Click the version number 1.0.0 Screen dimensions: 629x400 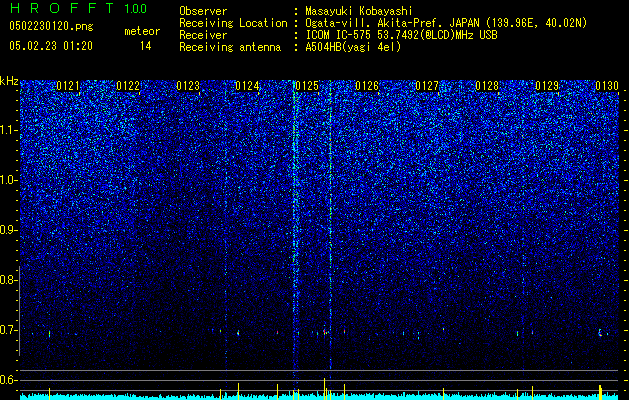coord(136,9)
